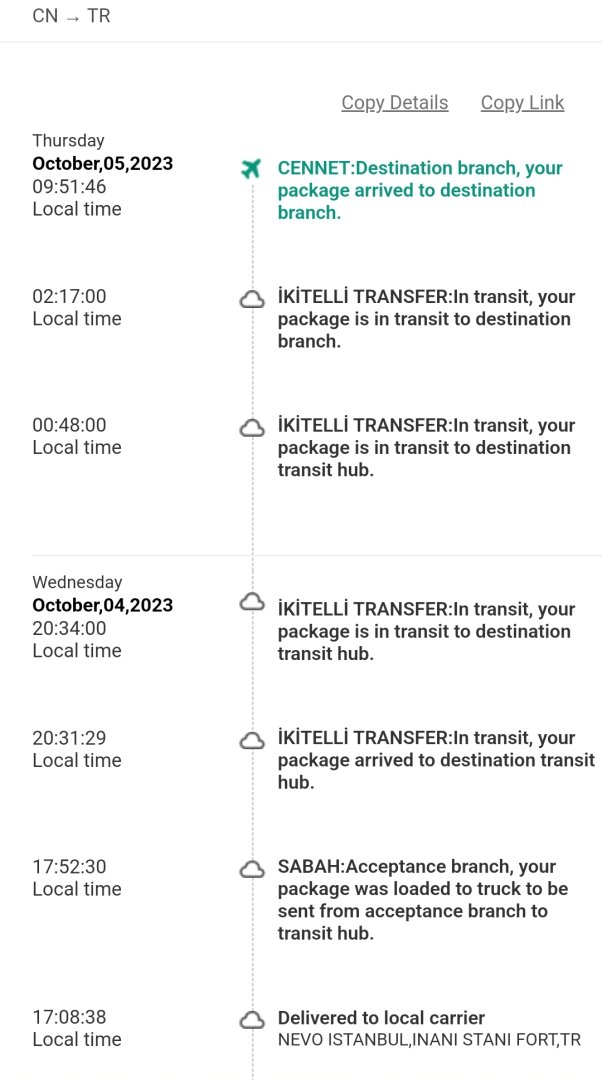Click the cloud icon for the 20:34:00 event
602x1080 pixels.
(x=252, y=602)
